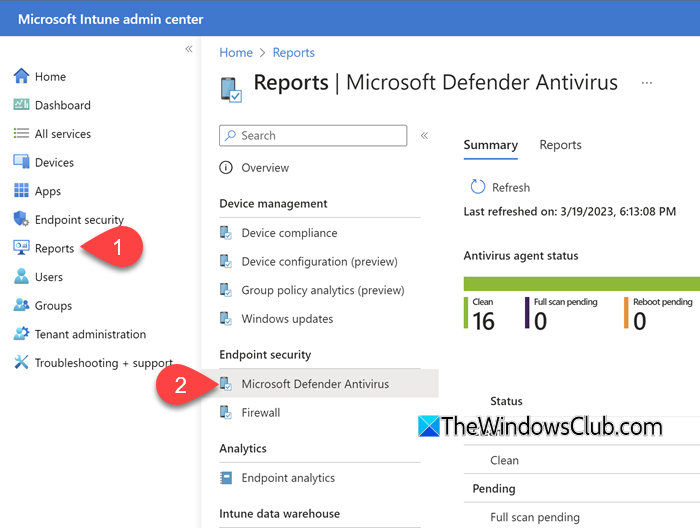700x528 pixels.
Task: Click the Clean count 16
Action: tap(483, 321)
